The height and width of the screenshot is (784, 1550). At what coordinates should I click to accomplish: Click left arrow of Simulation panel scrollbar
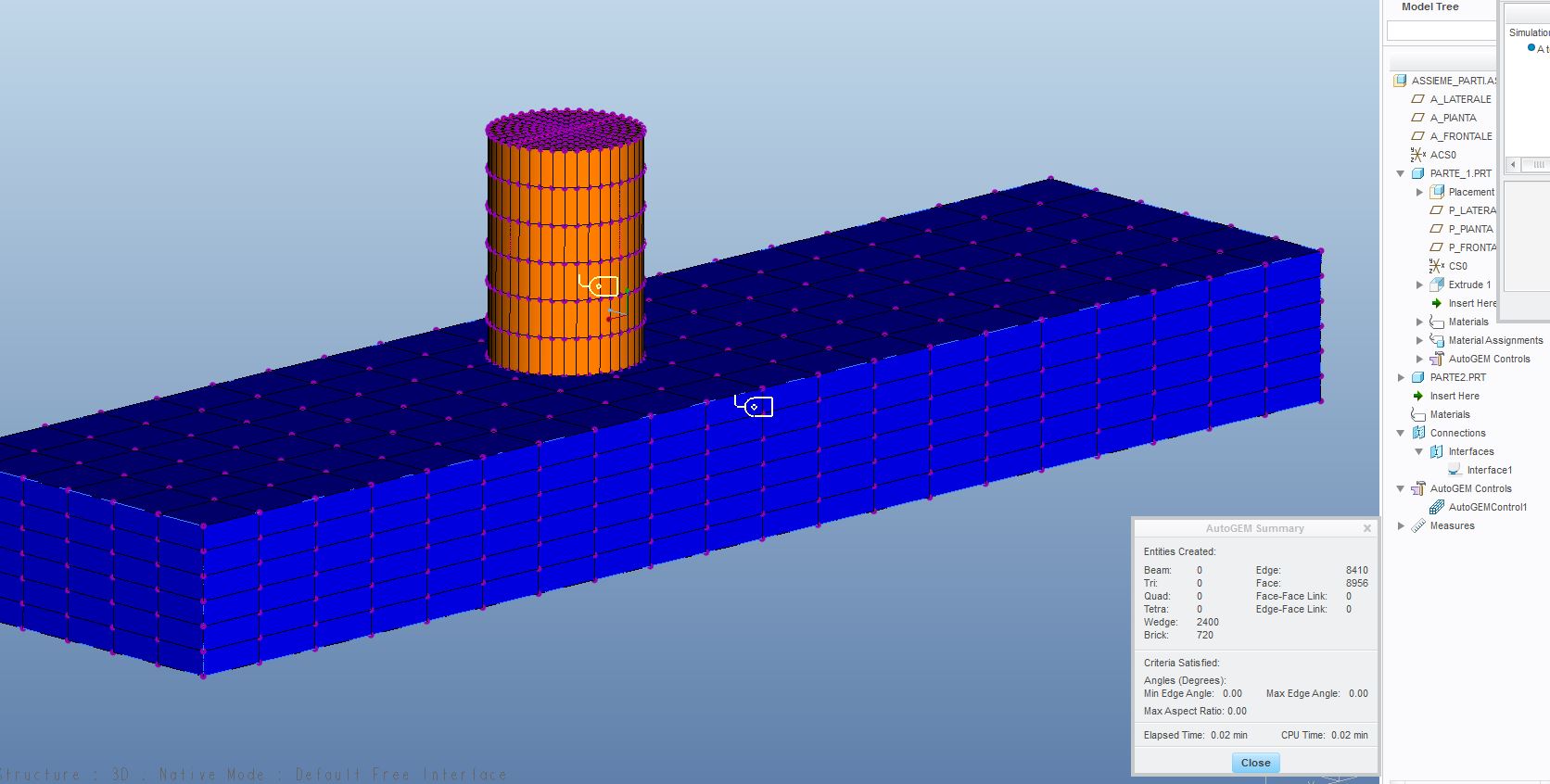tap(1513, 164)
